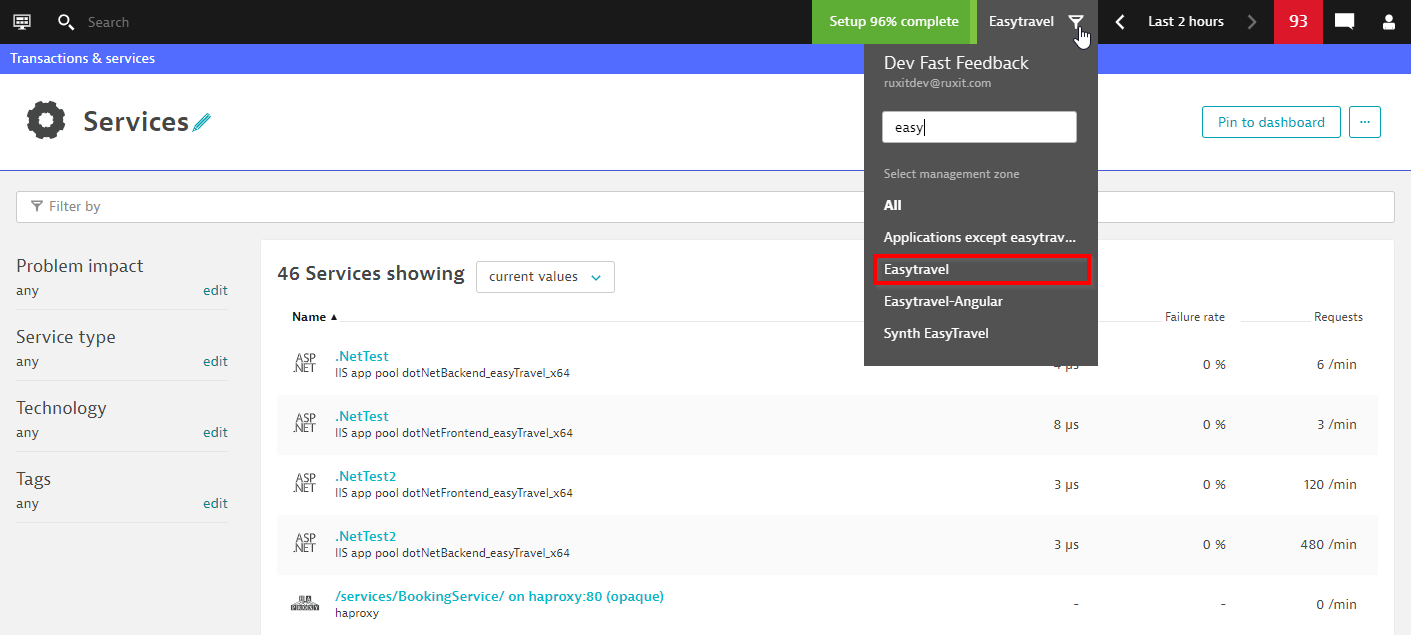Click Pin to dashboard button
Viewport: 1411px width, 635px height.
(1271, 122)
